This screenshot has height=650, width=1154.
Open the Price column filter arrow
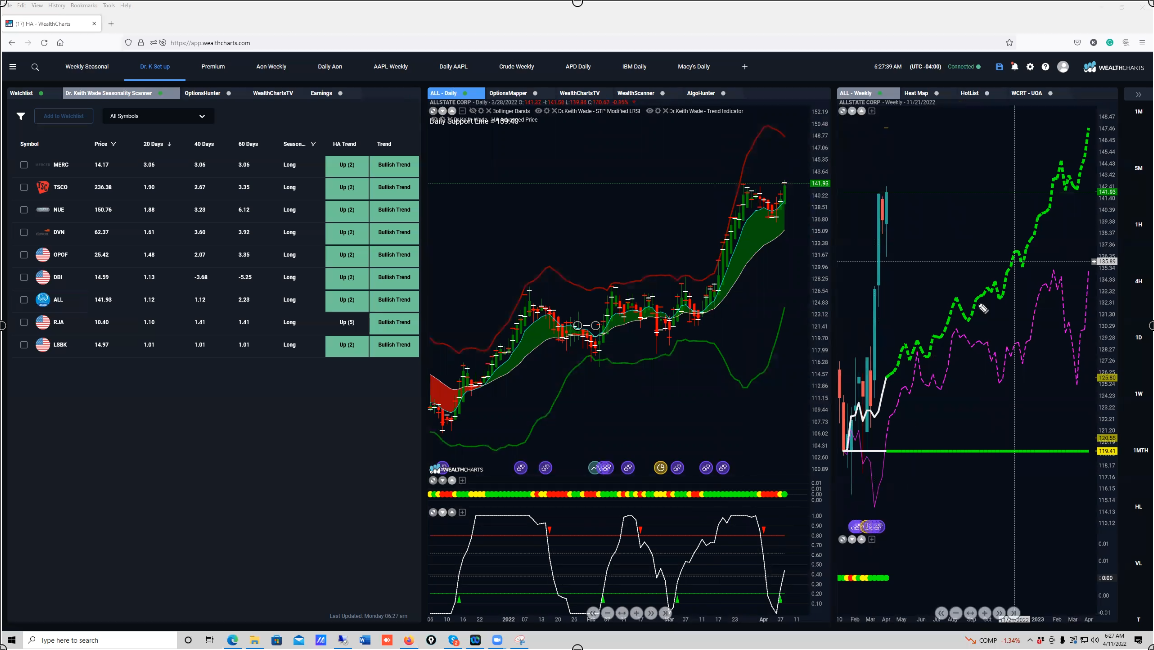(x=113, y=144)
